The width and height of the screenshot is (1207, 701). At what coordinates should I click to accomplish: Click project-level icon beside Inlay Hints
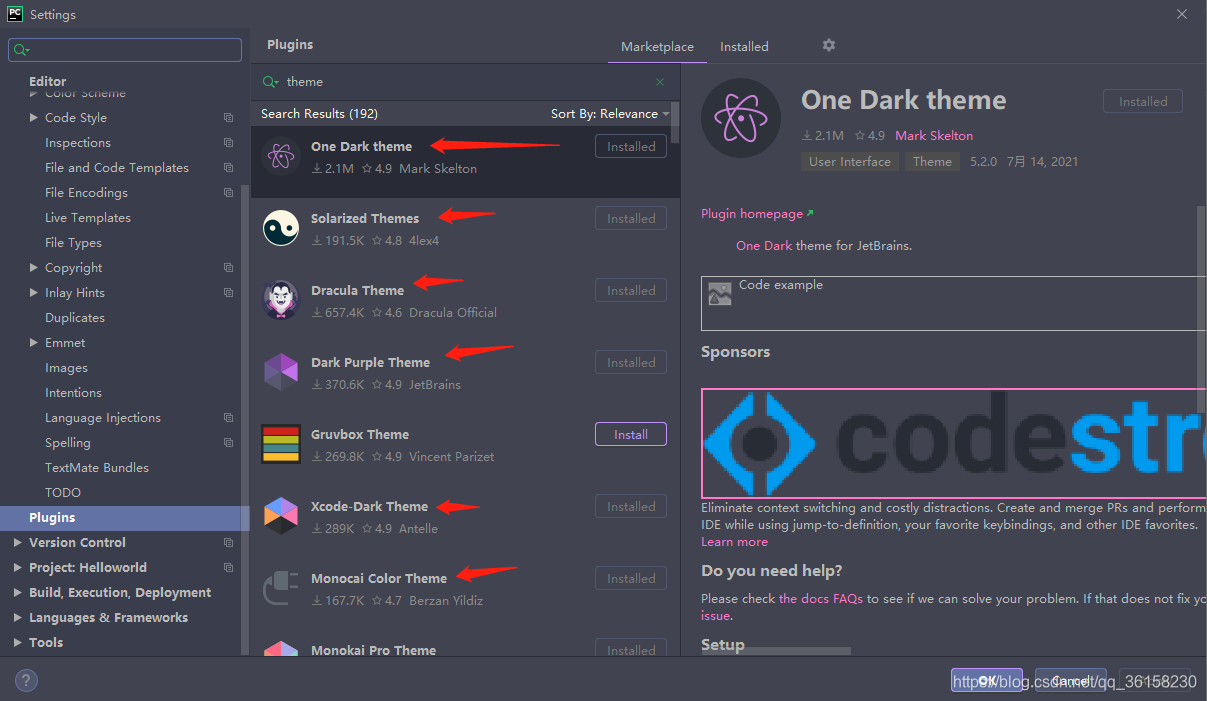pyautogui.click(x=228, y=293)
